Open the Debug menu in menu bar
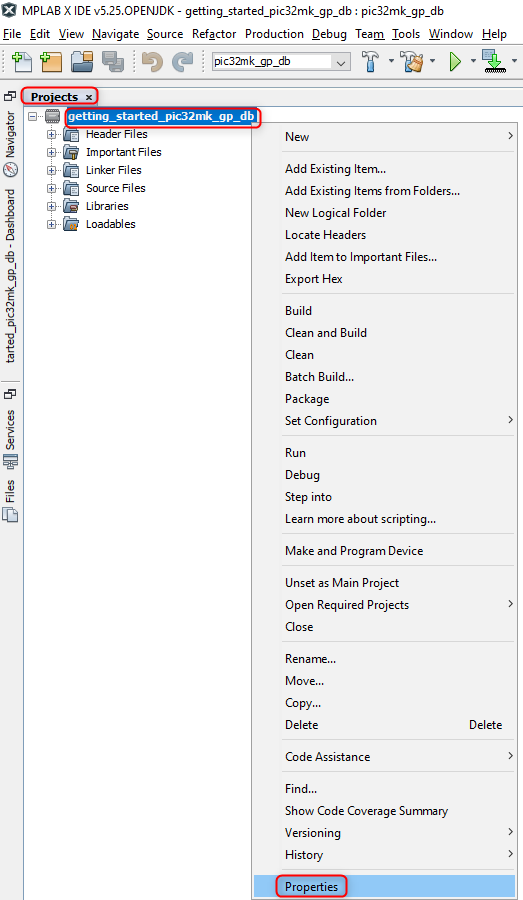 [x=329, y=34]
